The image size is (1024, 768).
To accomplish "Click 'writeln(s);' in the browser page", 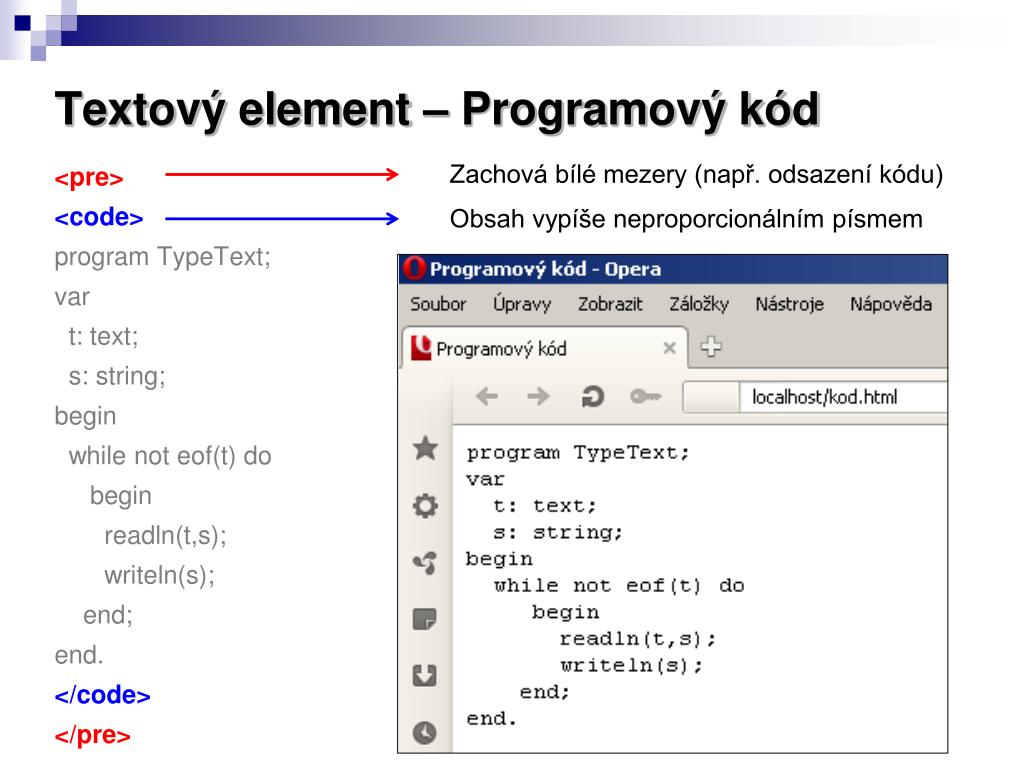I will tap(632, 665).
